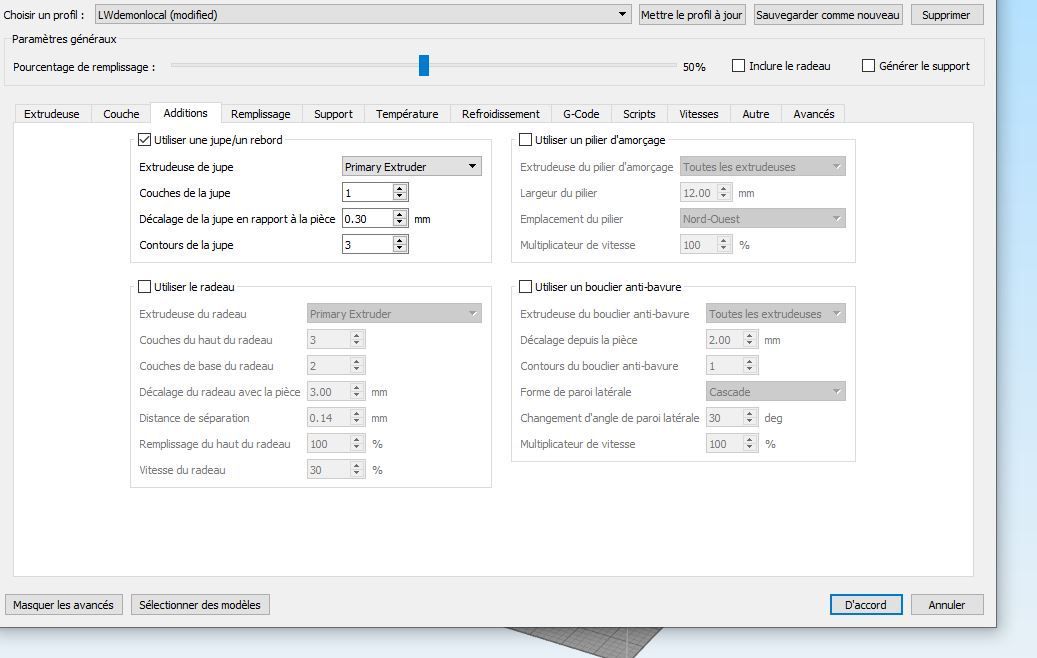Decrease 'Décalage de la jupe' with down arrow

click(x=399, y=223)
